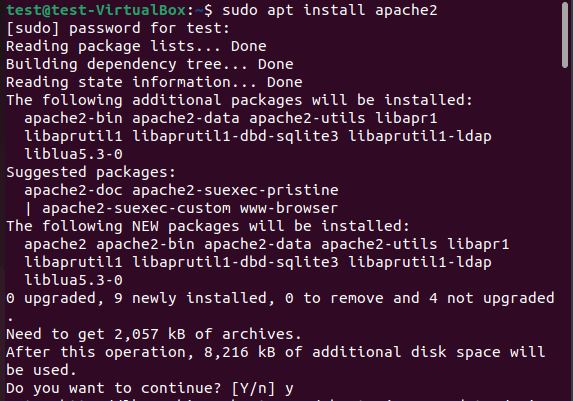573x401 pixels.
Task: Click the 'Reading state information... Done' line
Action: [x=154, y=82]
